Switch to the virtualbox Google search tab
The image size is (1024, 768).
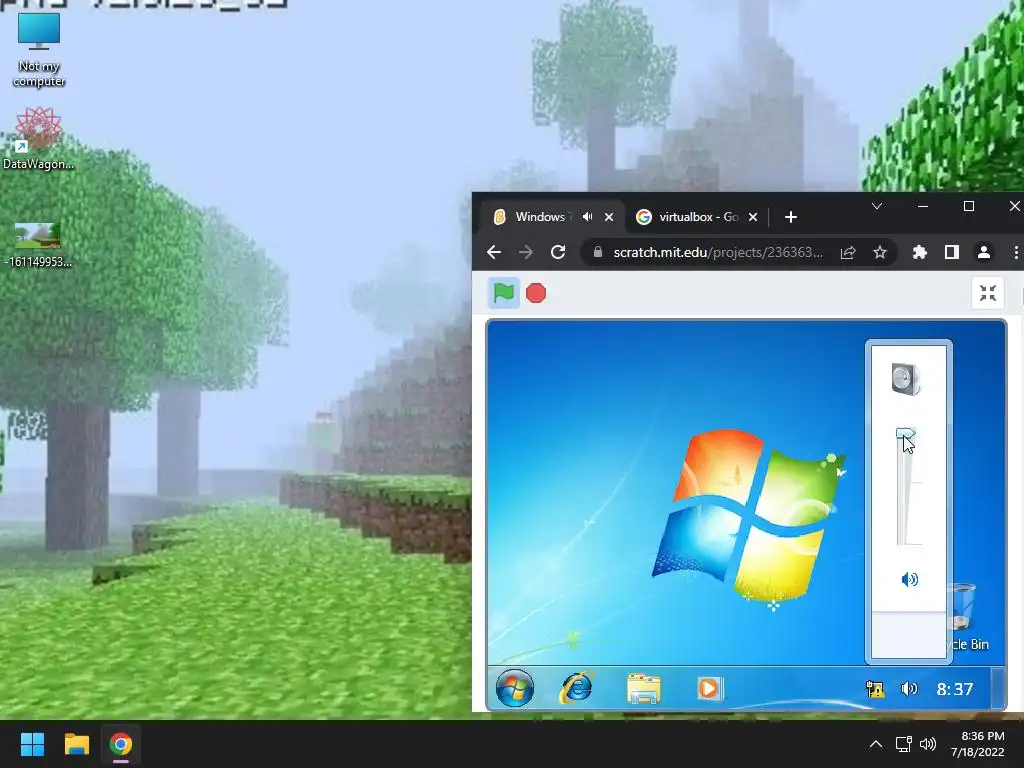click(x=698, y=217)
